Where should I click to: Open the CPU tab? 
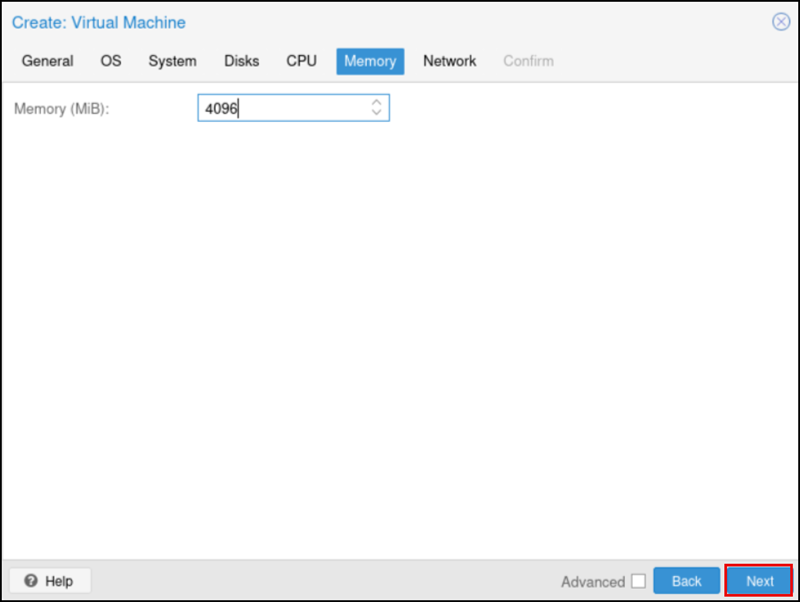point(301,61)
